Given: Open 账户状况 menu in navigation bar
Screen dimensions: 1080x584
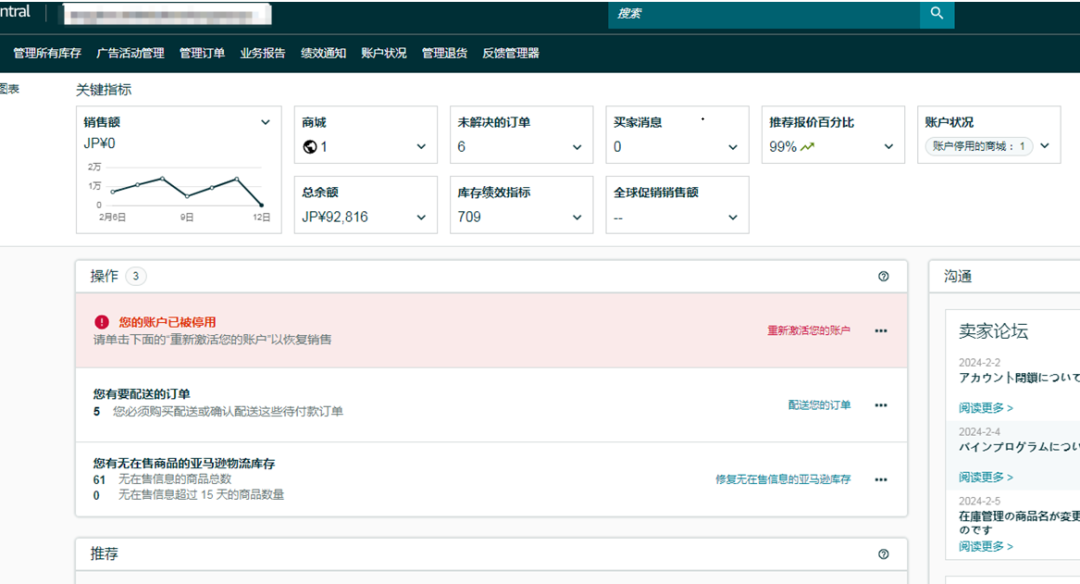Looking at the screenshot, I should tap(384, 53).
